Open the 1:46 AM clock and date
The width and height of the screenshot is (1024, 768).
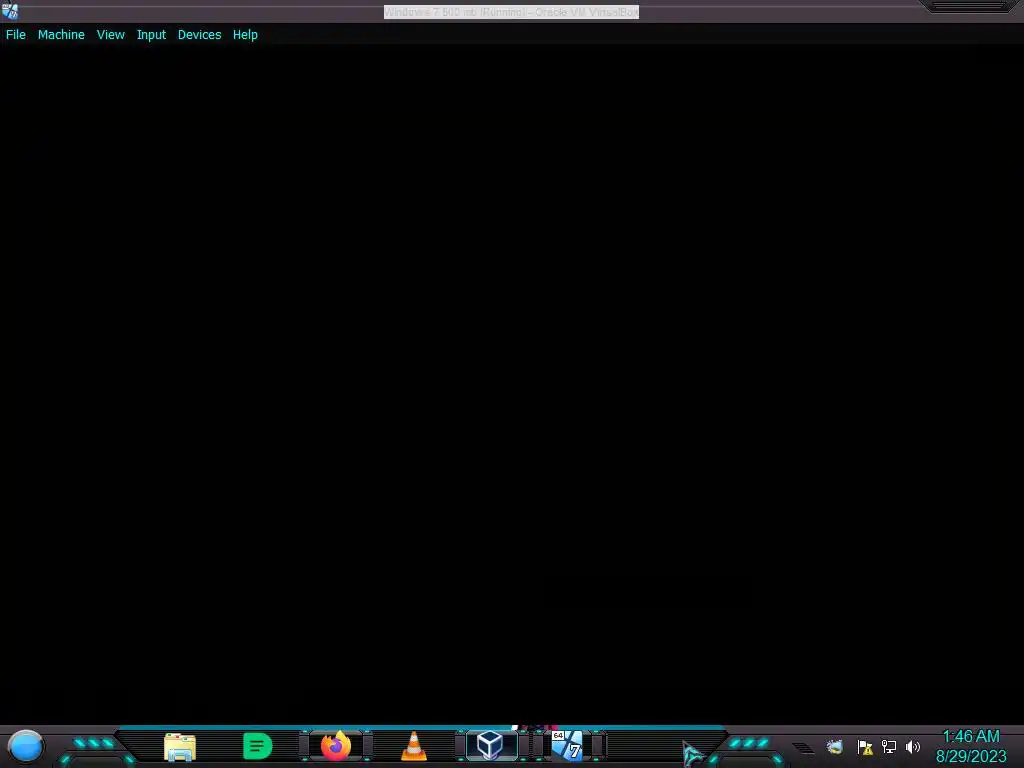971,746
